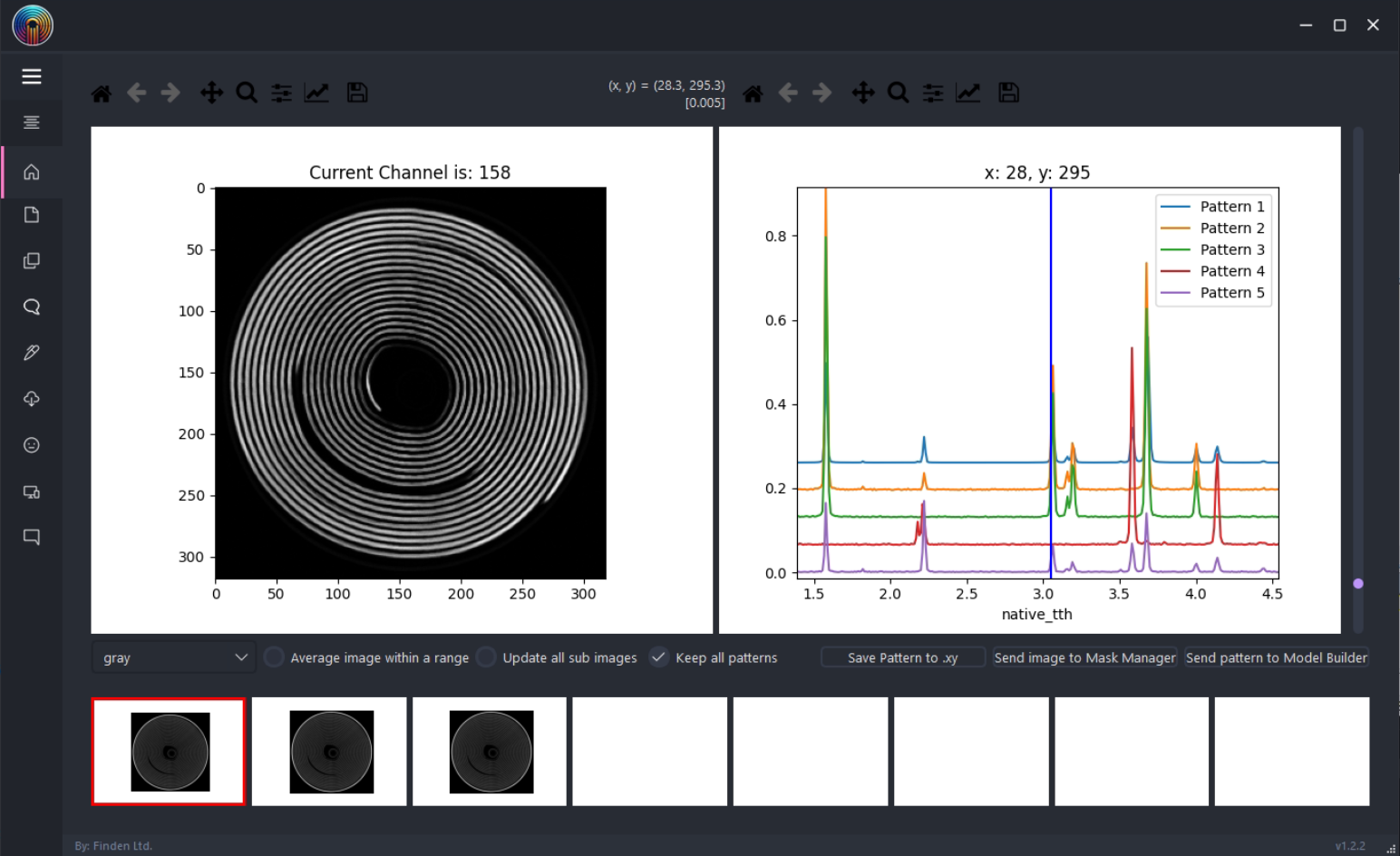This screenshot has width=1400, height=856.
Task: Click By: Finden Ltd. status text
Action: click(113, 846)
